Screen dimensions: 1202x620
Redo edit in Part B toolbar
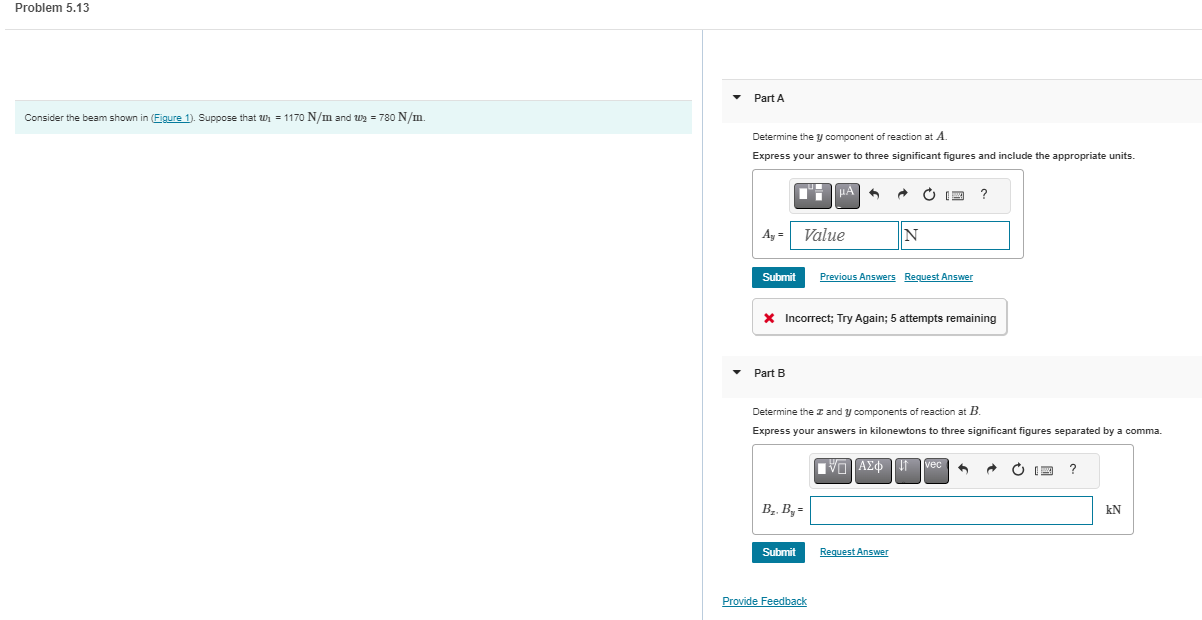[x=991, y=469]
